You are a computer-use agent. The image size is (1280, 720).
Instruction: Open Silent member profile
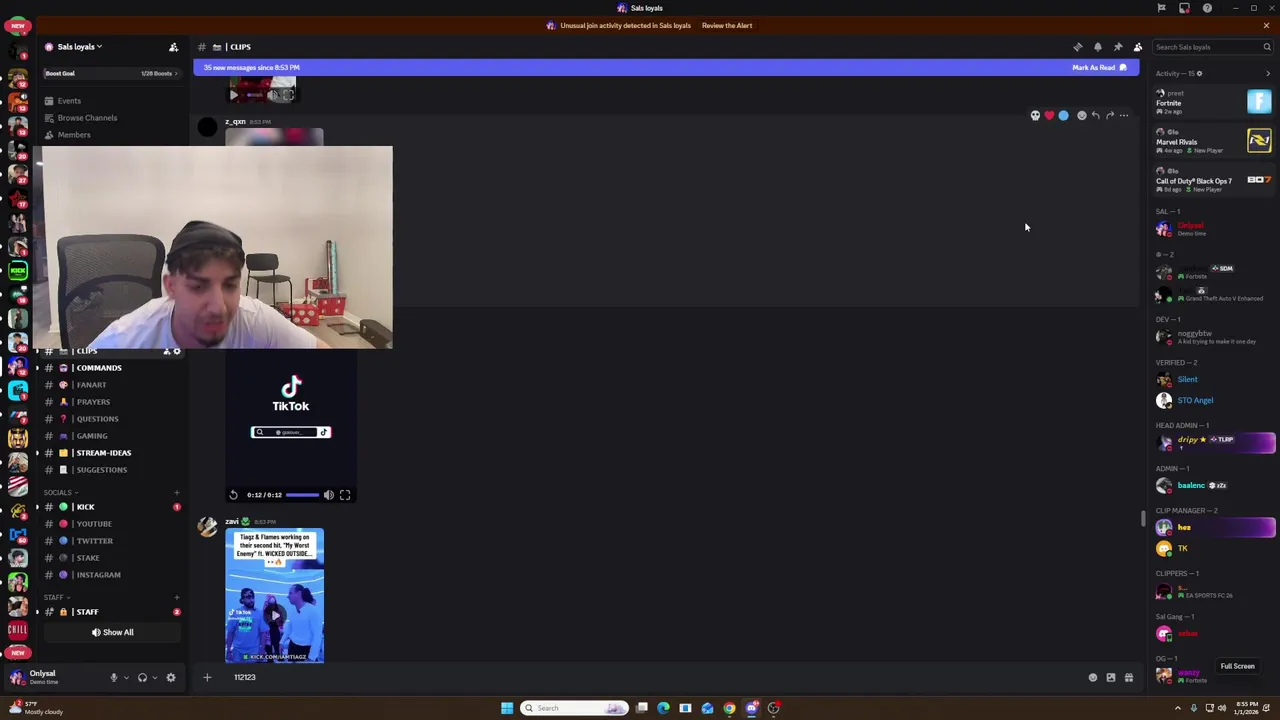(1212, 380)
